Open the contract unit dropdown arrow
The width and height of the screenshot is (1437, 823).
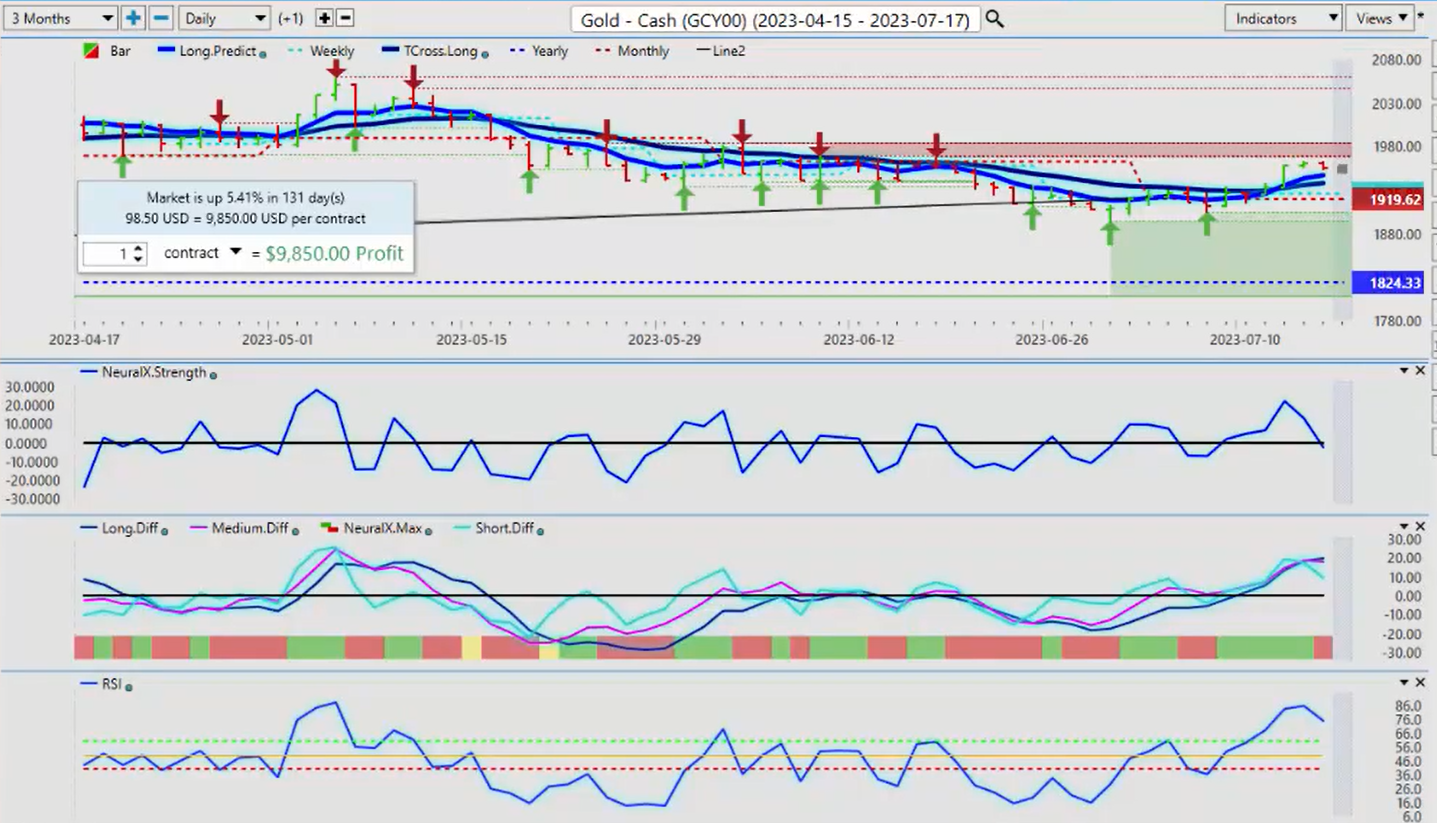(x=236, y=253)
